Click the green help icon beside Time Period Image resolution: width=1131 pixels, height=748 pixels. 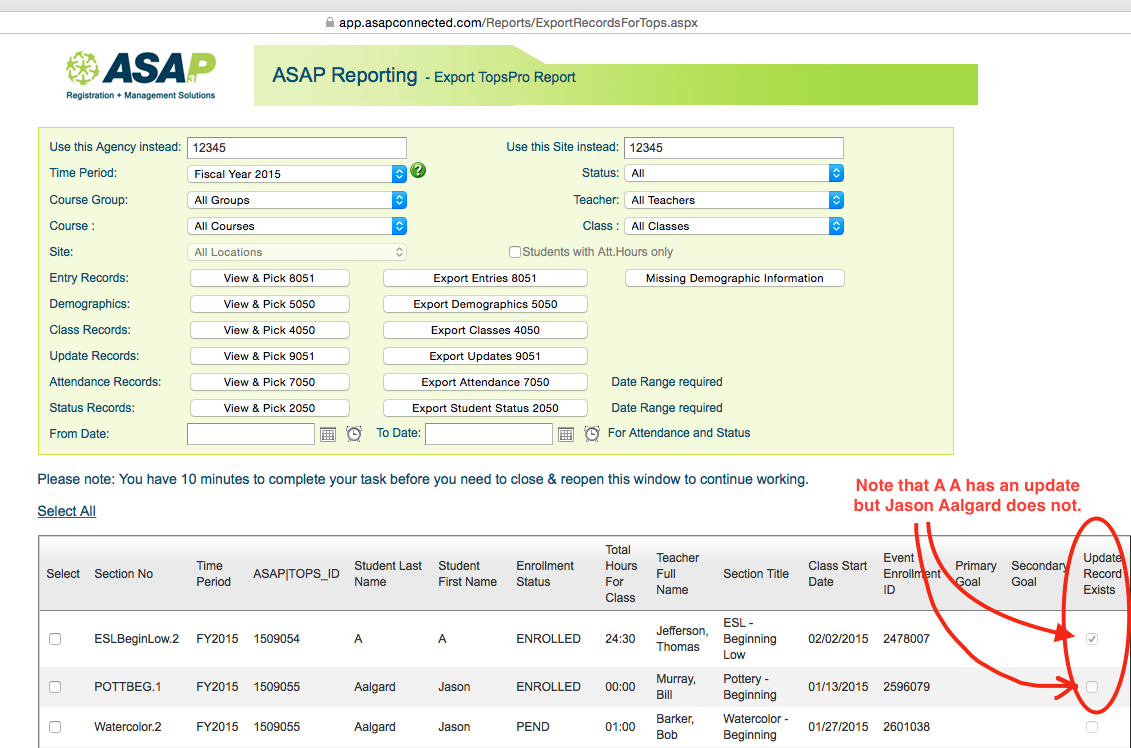[418, 171]
